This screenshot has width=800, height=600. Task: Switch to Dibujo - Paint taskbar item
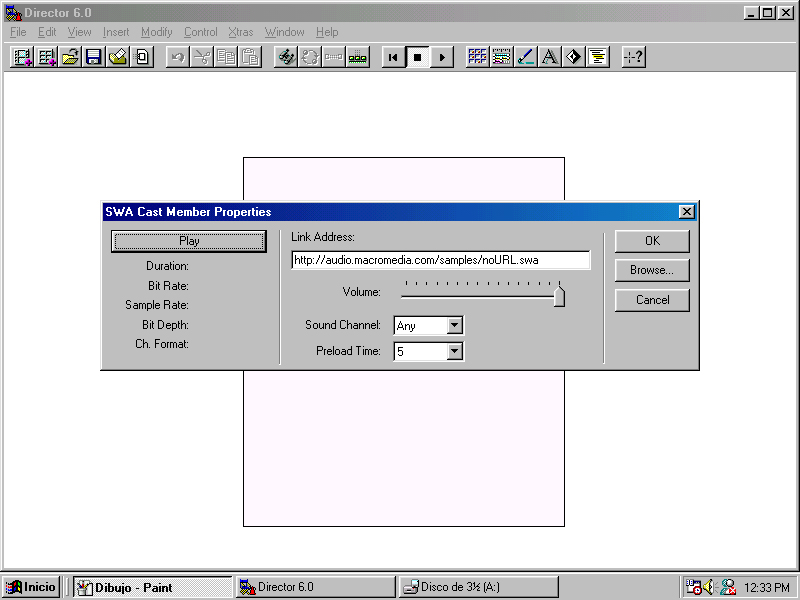152,587
